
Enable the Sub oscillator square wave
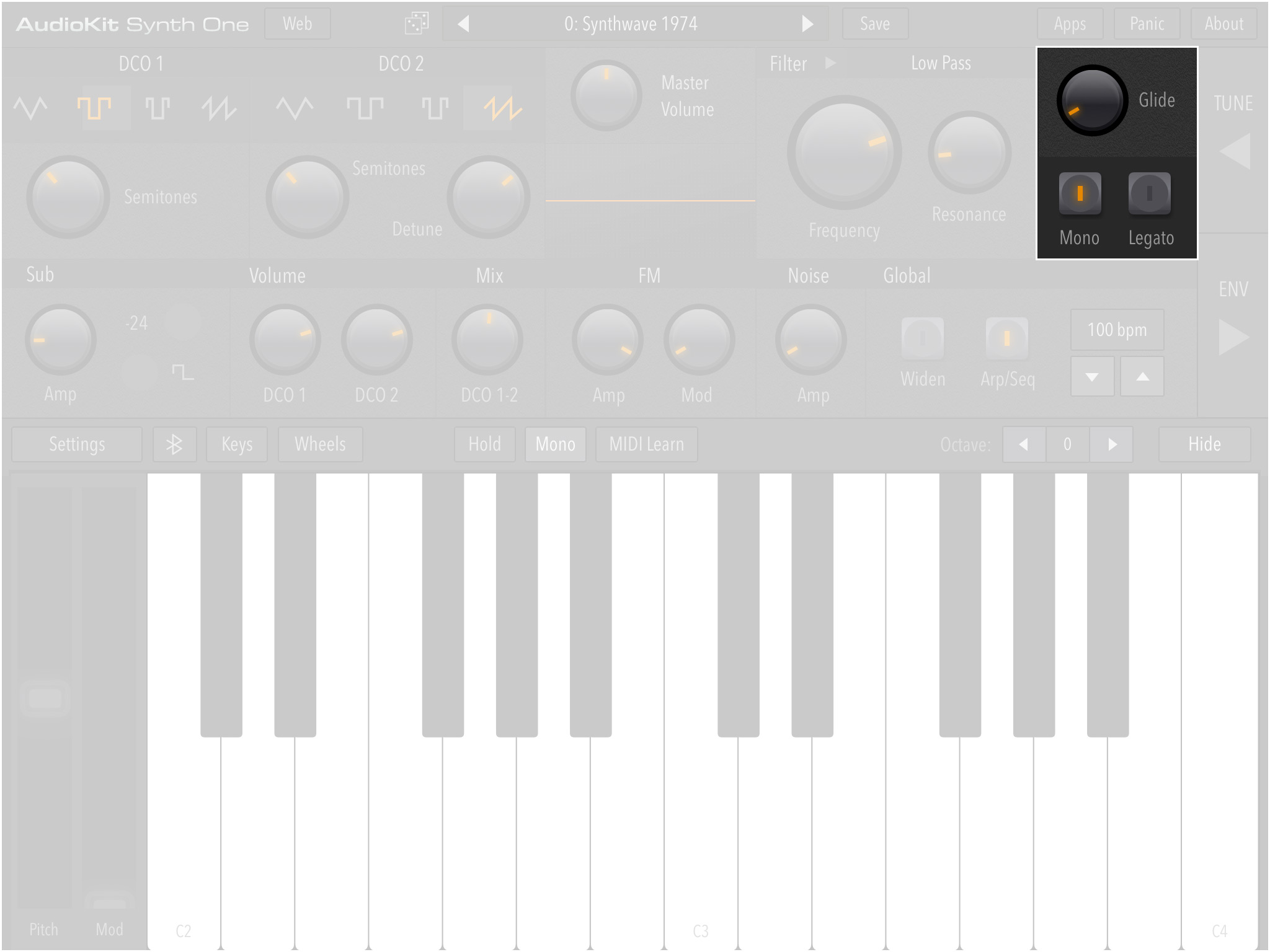[x=181, y=370]
